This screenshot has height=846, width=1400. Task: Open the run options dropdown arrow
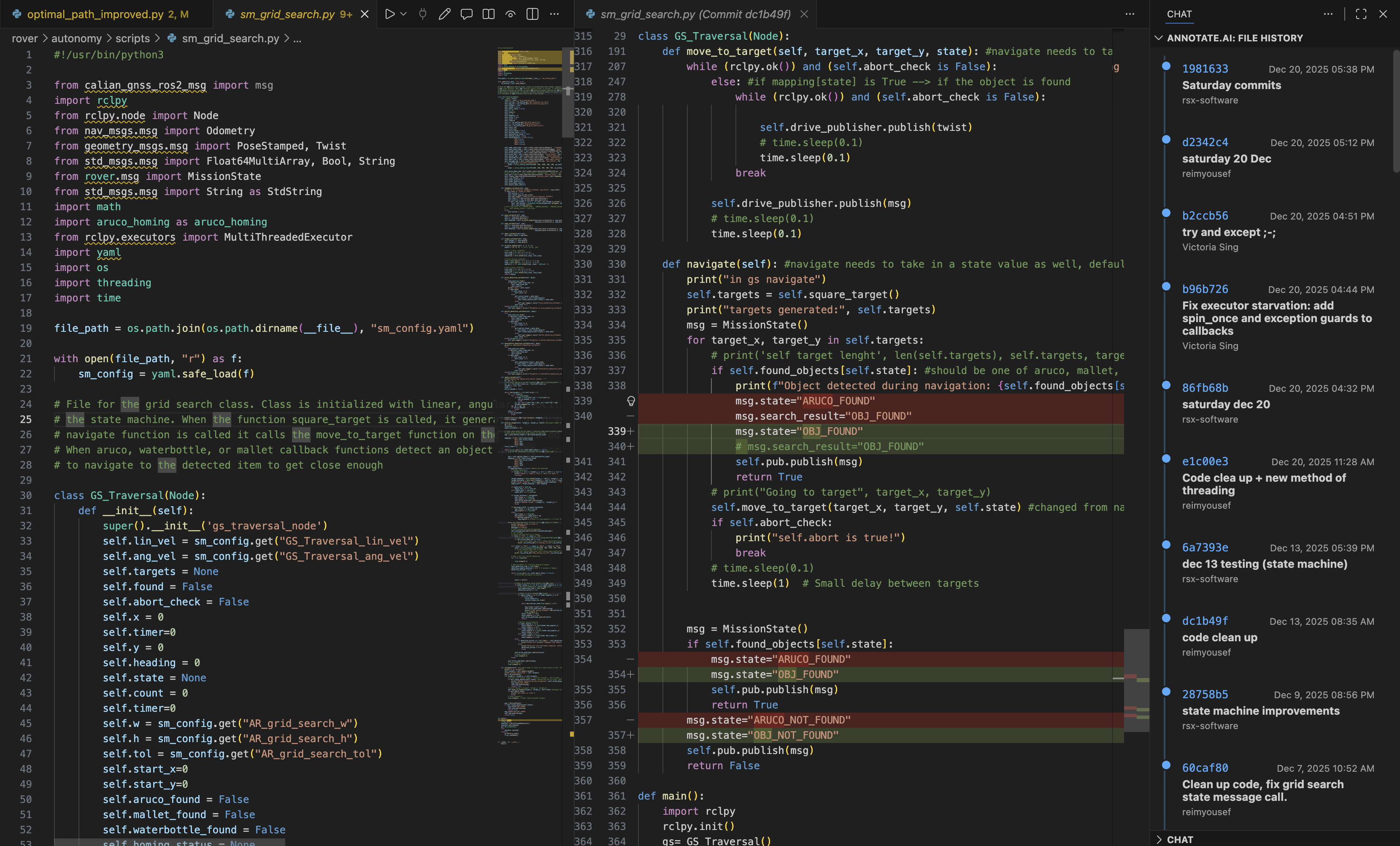[403, 14]
